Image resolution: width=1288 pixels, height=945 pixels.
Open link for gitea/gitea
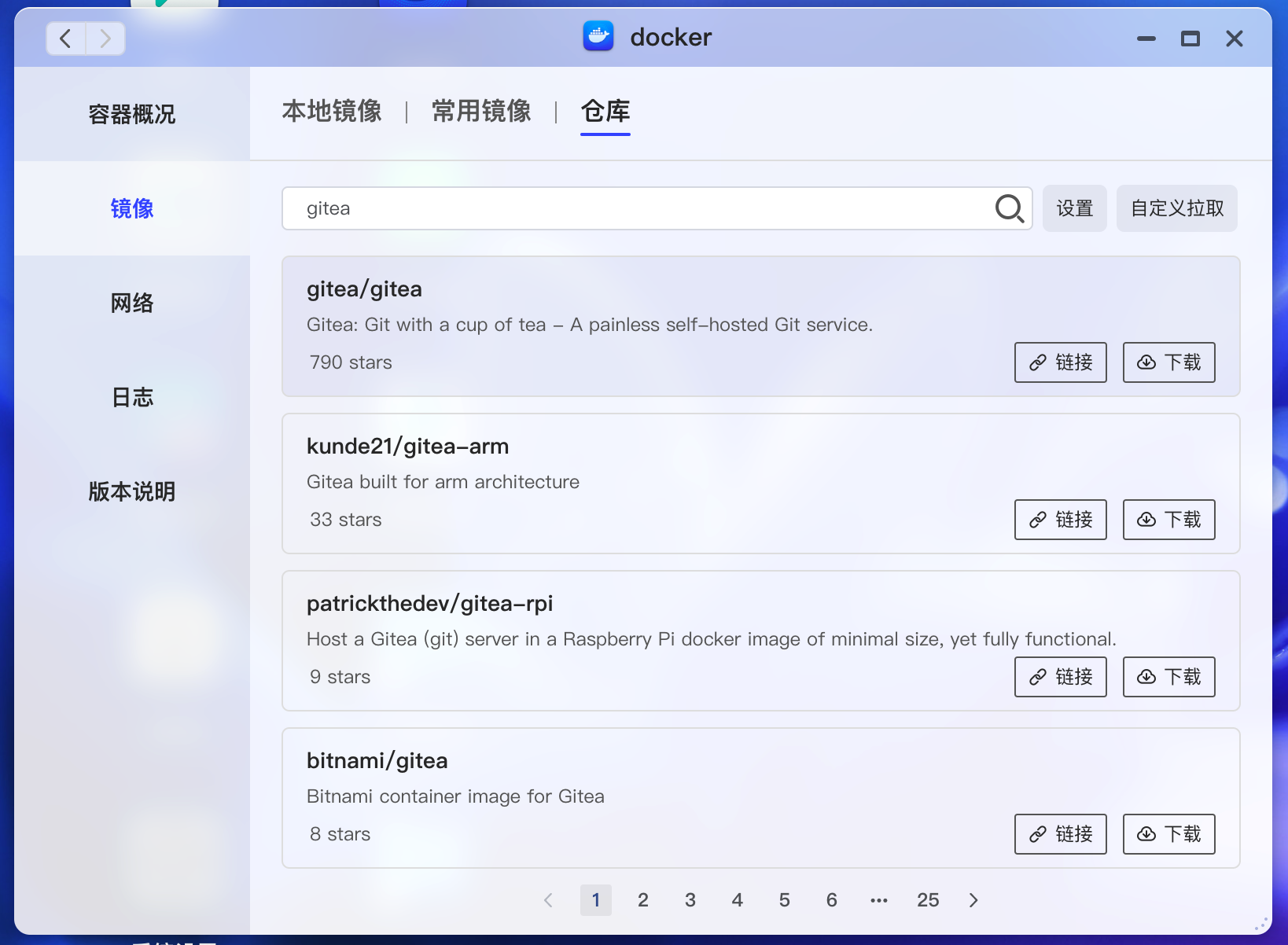pos(1060,362)
